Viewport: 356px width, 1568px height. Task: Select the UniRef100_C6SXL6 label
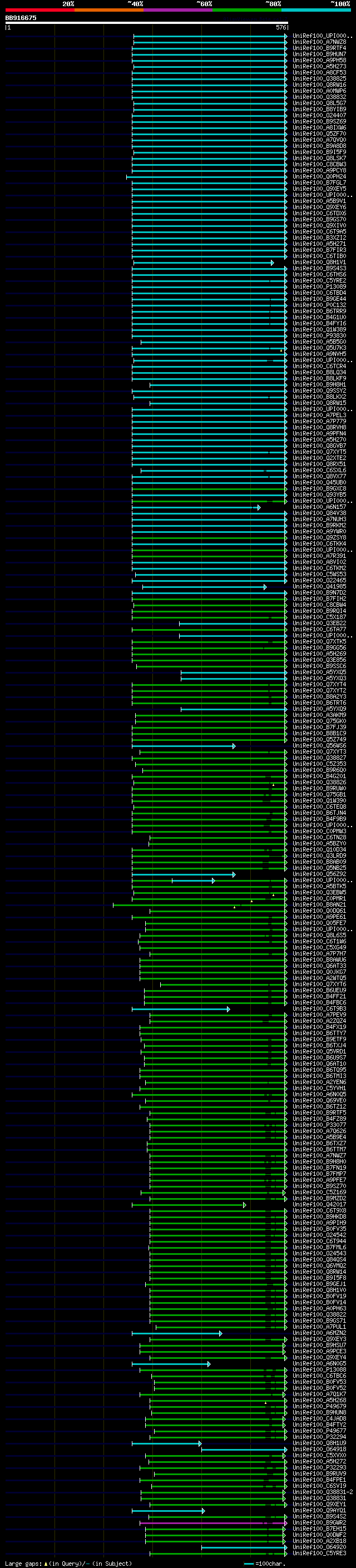click(319, 470)
